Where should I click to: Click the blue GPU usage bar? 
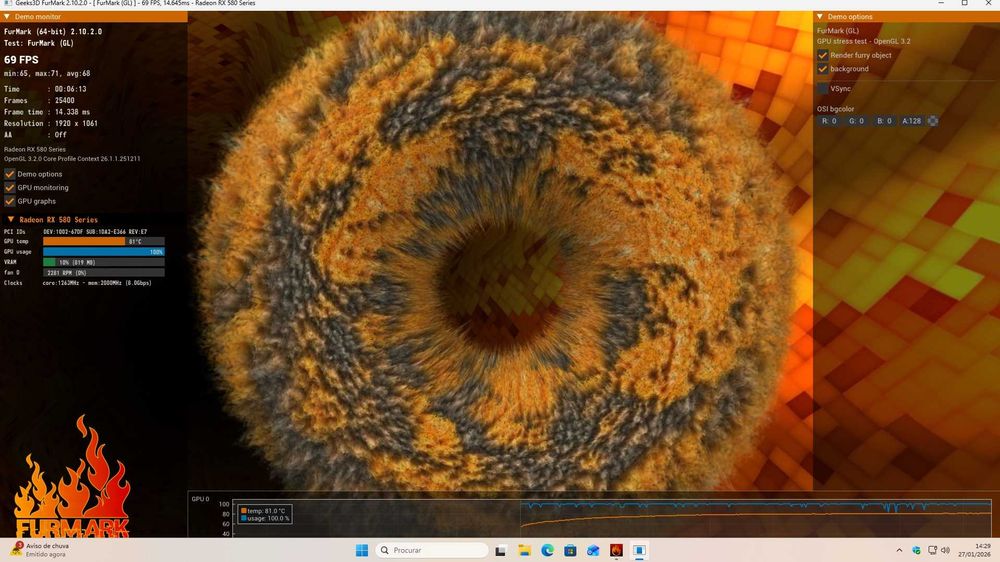[x=104, y=251]
